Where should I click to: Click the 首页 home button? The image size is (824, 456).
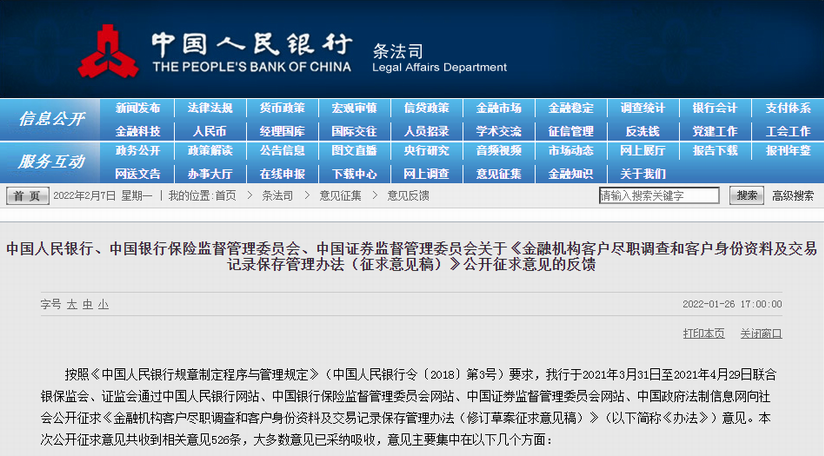[27, 196]
